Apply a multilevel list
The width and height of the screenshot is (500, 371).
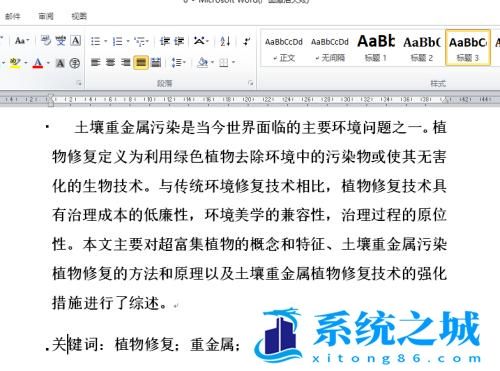(139, 41)
